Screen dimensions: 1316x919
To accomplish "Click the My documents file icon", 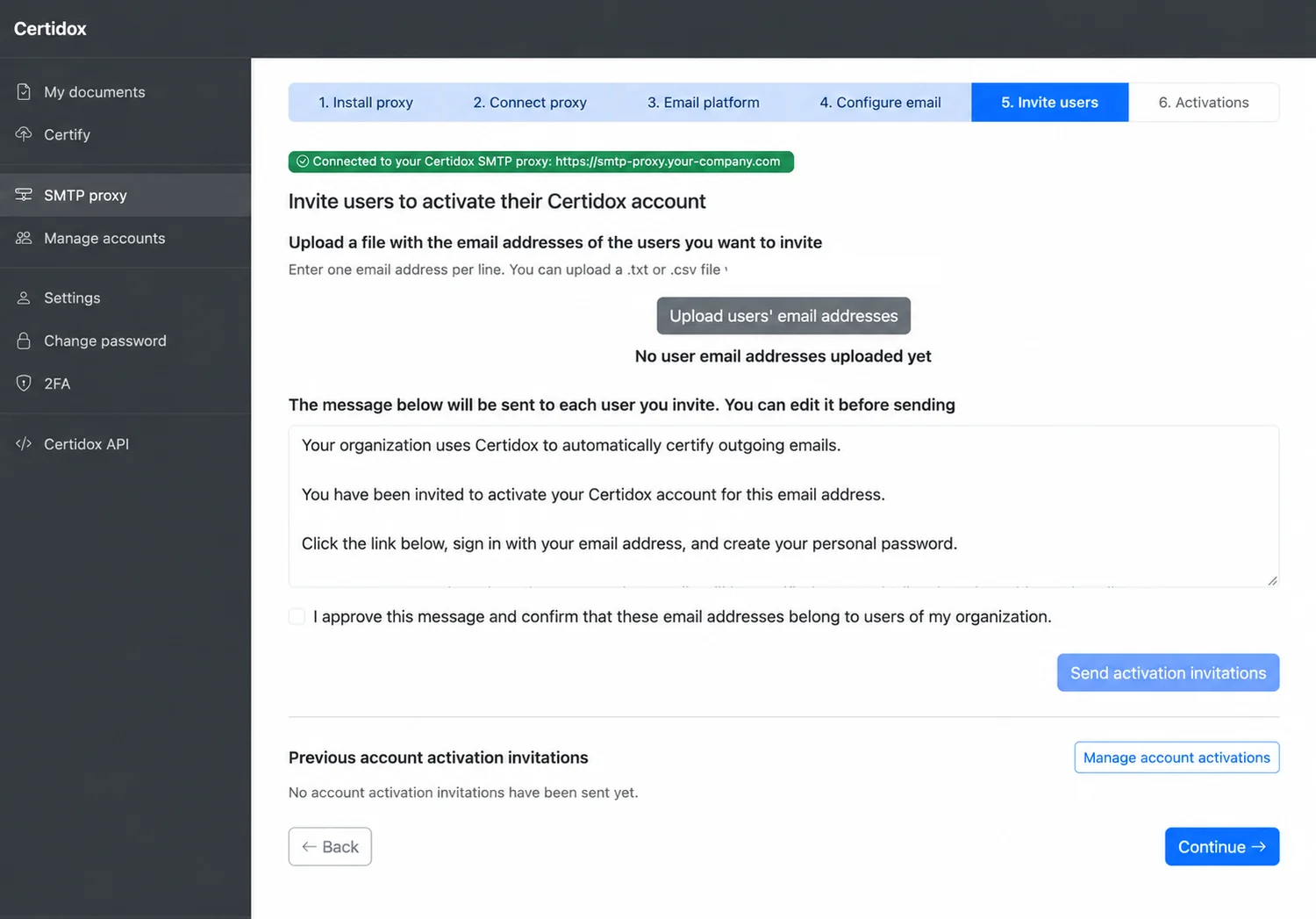I will coord(24,91).
